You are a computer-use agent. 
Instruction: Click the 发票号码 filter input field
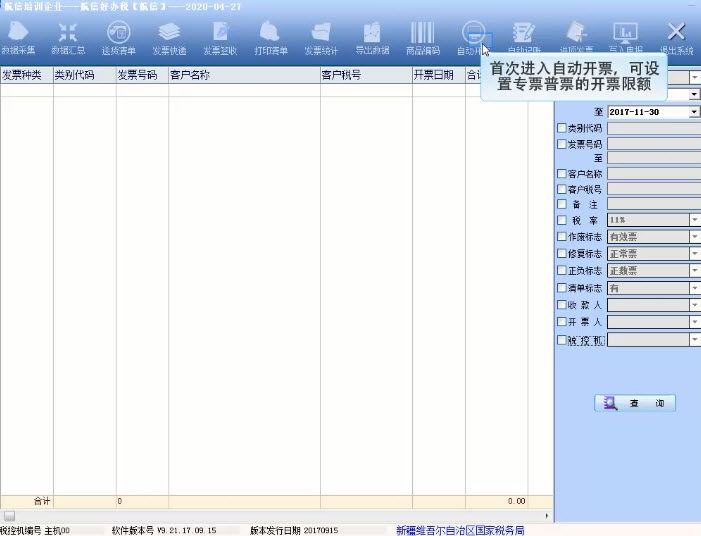(654, 144)
